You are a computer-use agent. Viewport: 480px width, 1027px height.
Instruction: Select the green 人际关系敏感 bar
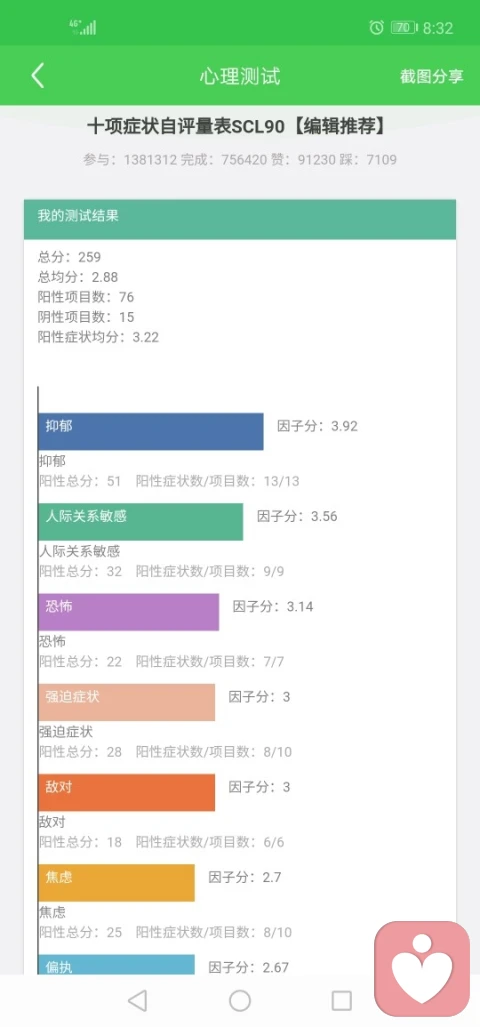point(140,521)
